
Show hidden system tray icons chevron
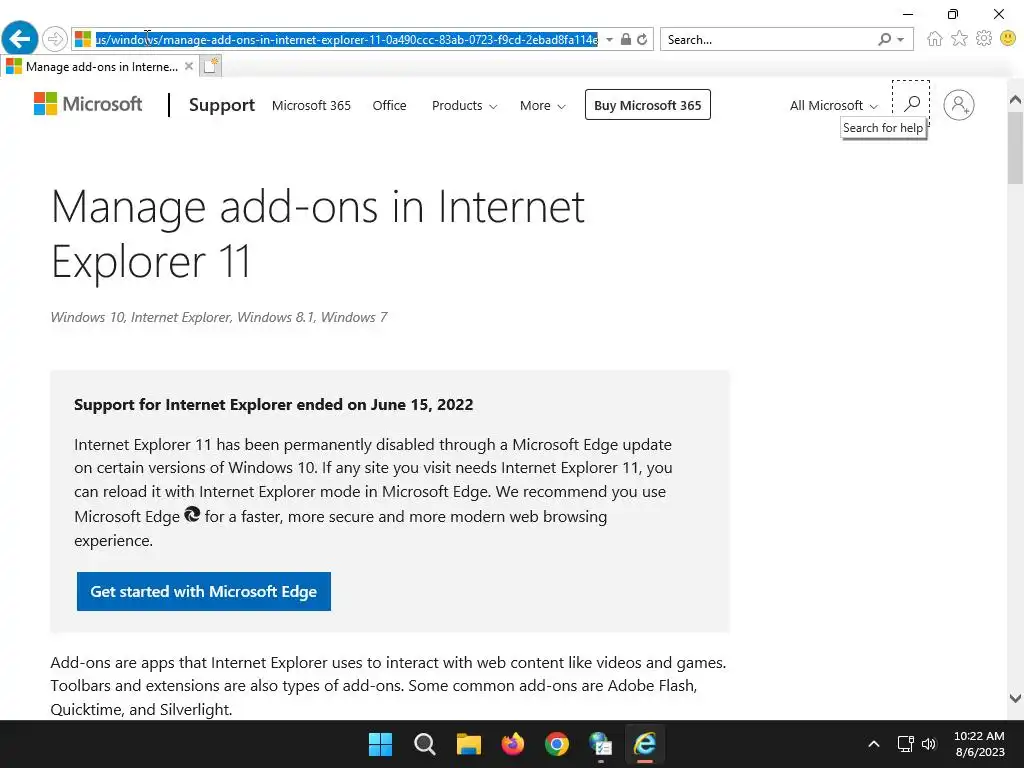click(874, 744)
